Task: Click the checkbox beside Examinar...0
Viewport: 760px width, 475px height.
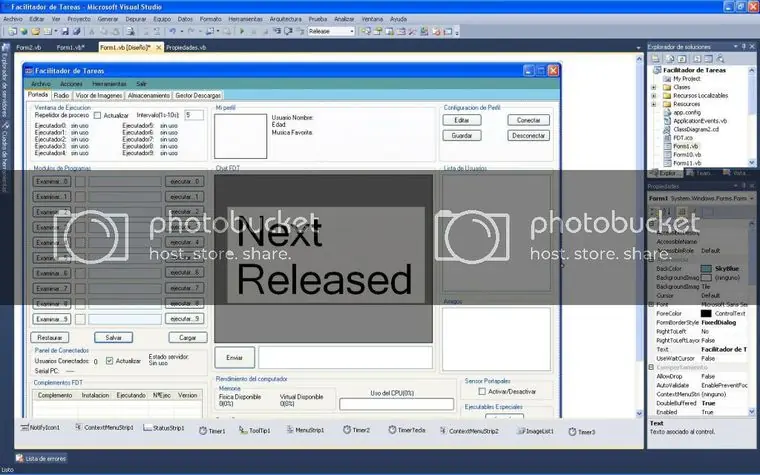Action: pyautogui.click(x=80, y=182)
